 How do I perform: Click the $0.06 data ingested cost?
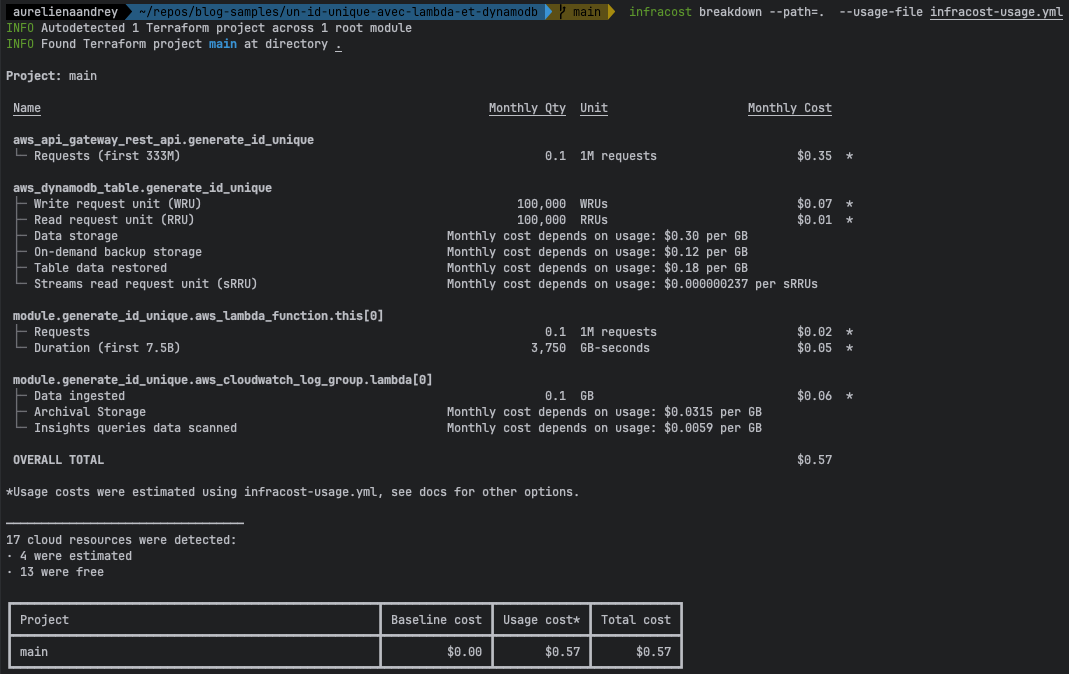814,396
